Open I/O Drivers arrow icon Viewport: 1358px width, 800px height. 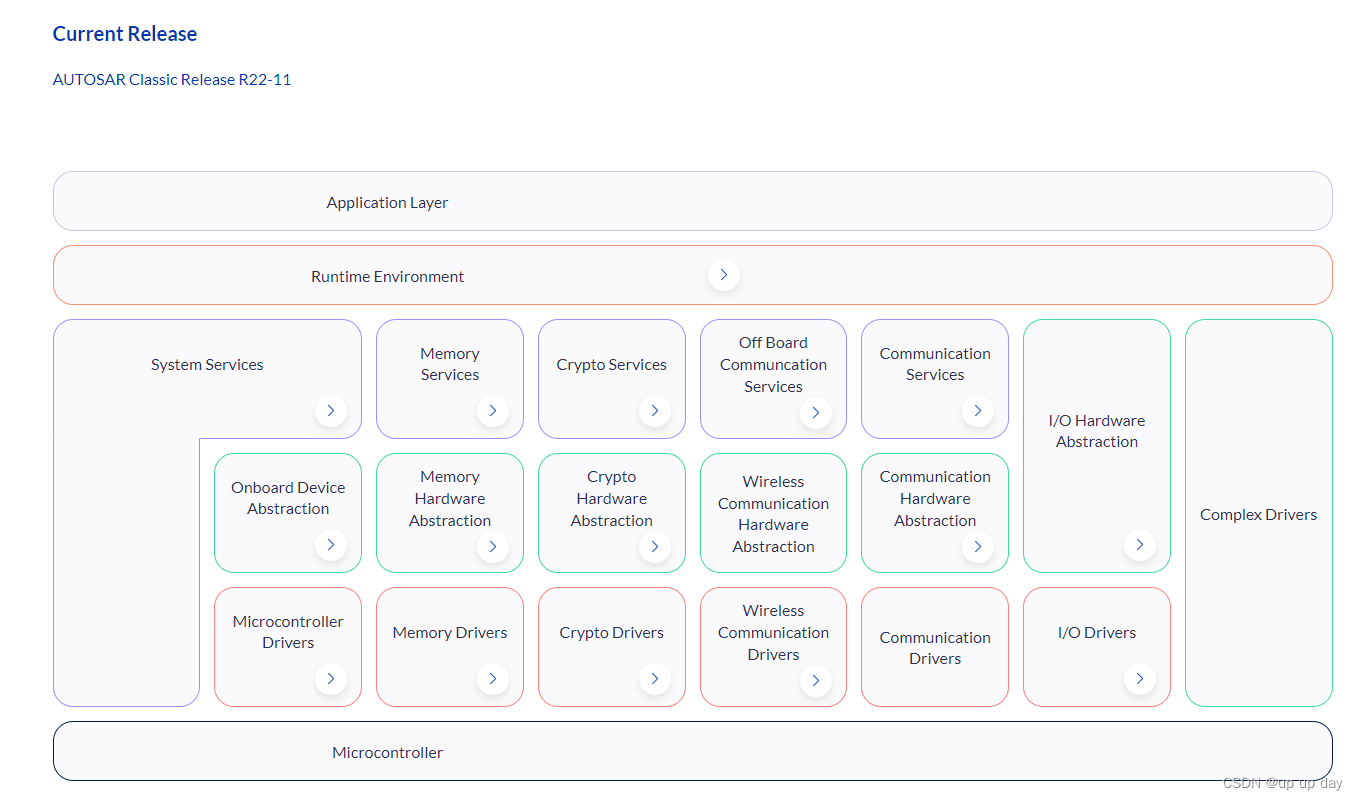[1139, 679]
